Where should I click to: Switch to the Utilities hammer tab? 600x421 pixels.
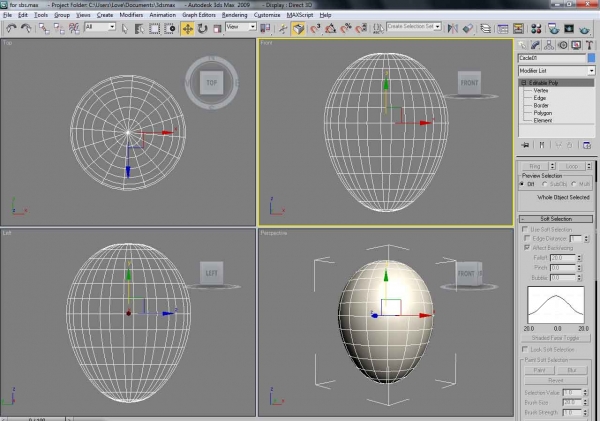[x=589, y=45]
